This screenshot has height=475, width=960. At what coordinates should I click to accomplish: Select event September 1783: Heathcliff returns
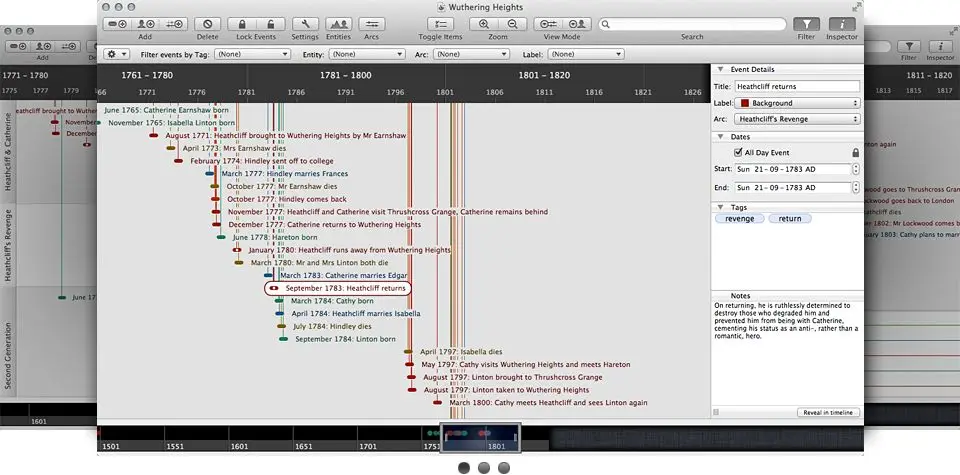pos(338,288)
